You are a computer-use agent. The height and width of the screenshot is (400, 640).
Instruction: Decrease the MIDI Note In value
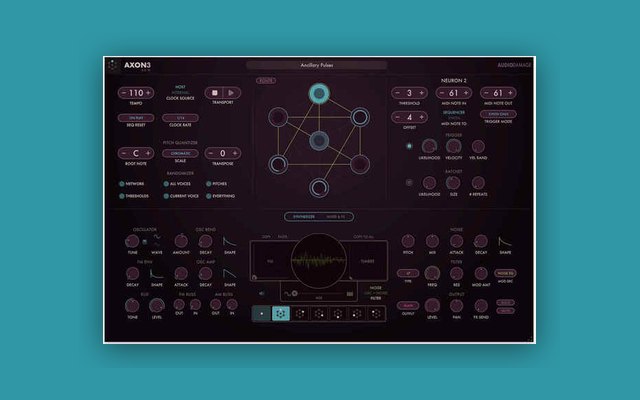(x=442, y=93)
